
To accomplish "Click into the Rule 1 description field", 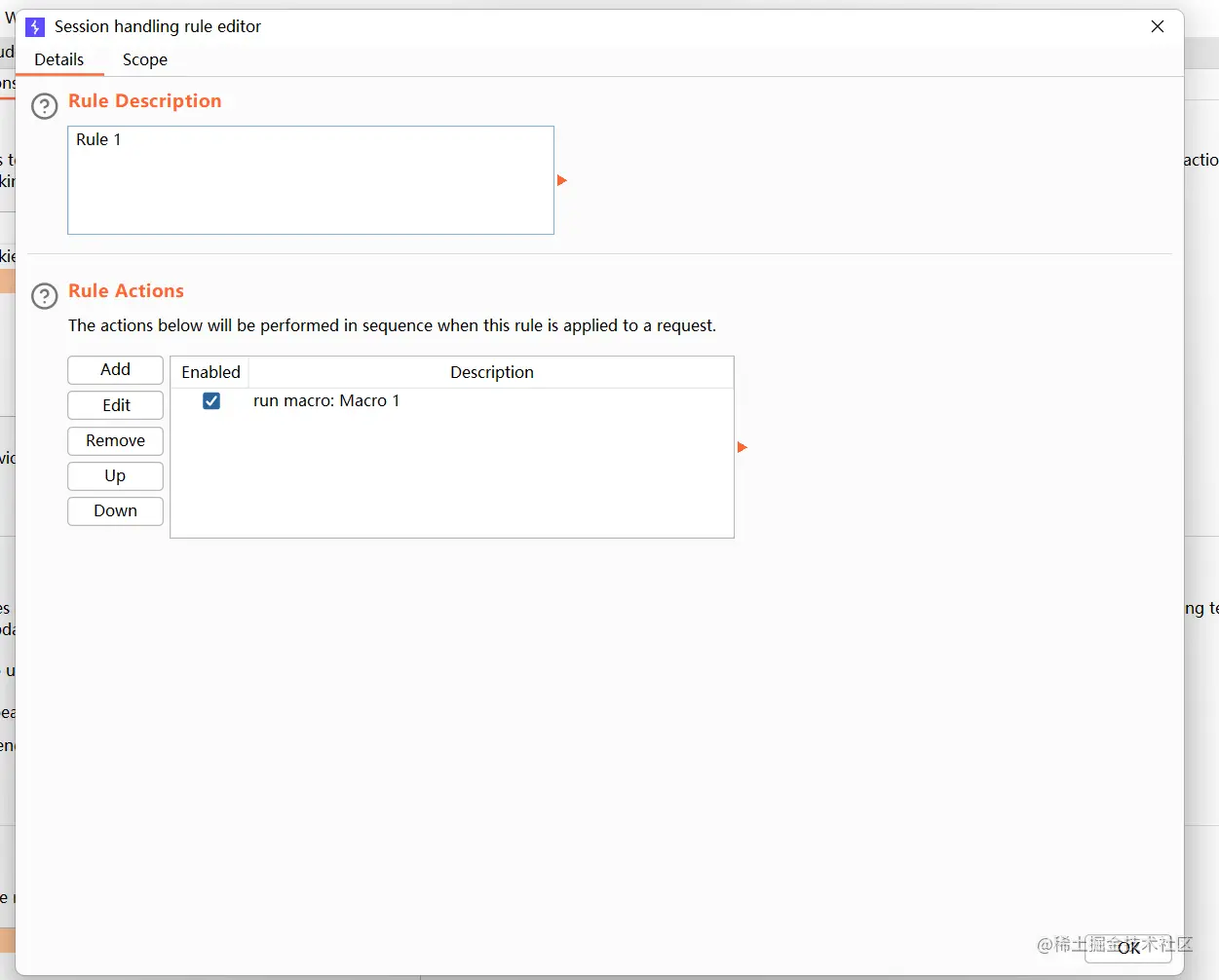I will click(311, 180).
